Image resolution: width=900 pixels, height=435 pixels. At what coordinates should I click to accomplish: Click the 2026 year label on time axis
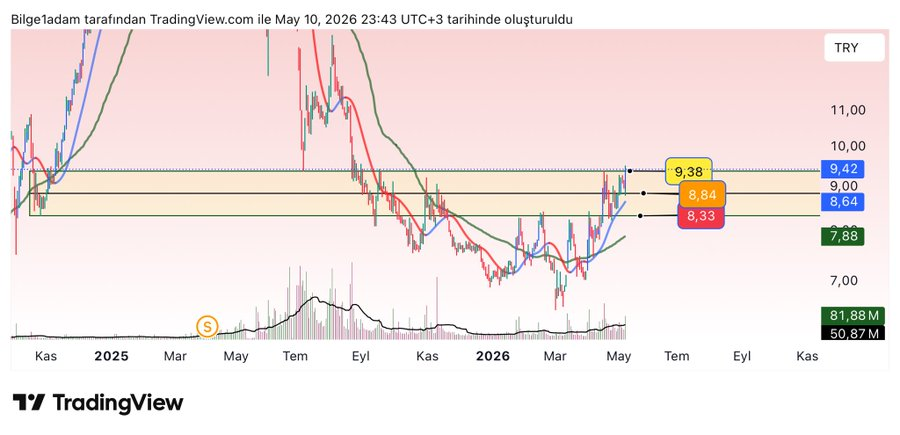493,356
